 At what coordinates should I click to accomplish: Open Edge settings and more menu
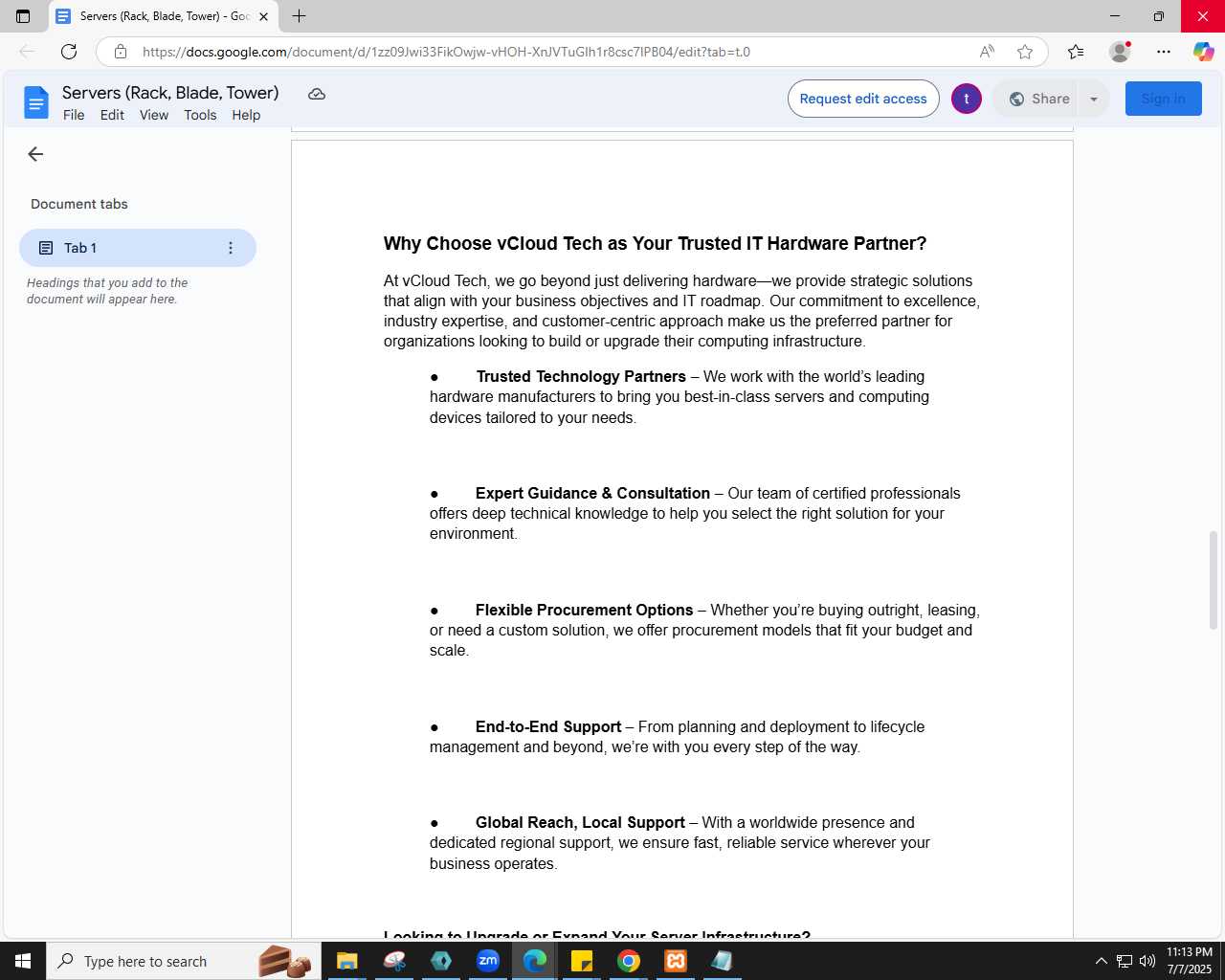click(x=1164, y=52)
